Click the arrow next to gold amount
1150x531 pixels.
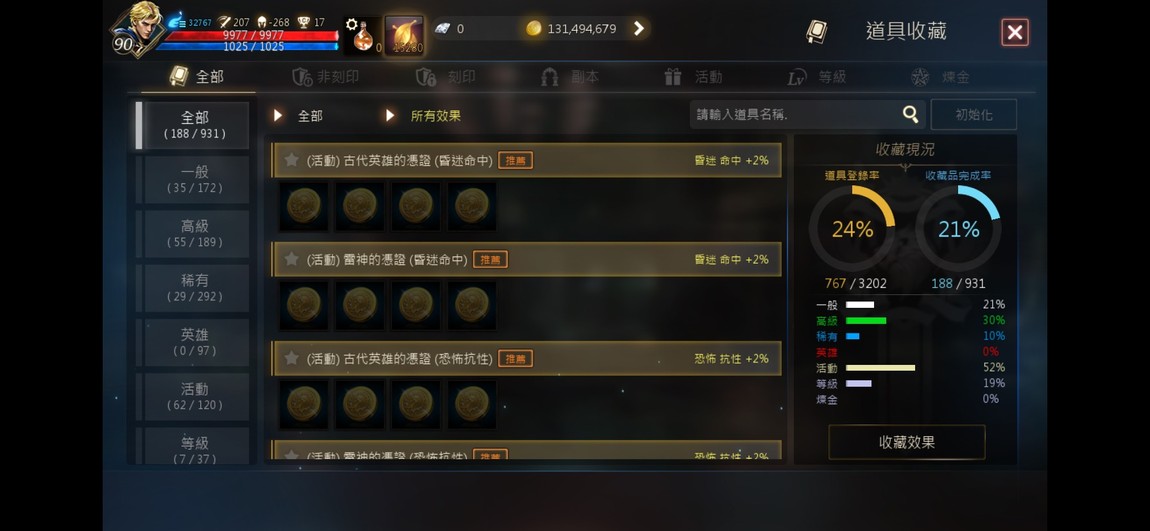pos(638,29)
